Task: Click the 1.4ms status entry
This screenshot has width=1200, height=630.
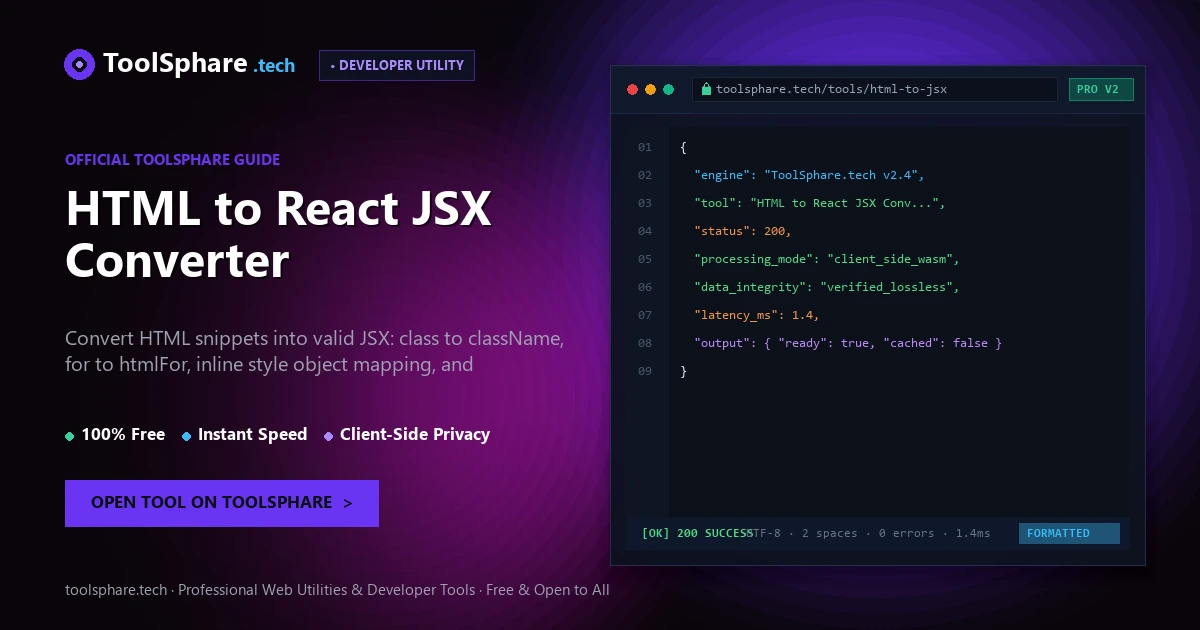Action: 973,533
